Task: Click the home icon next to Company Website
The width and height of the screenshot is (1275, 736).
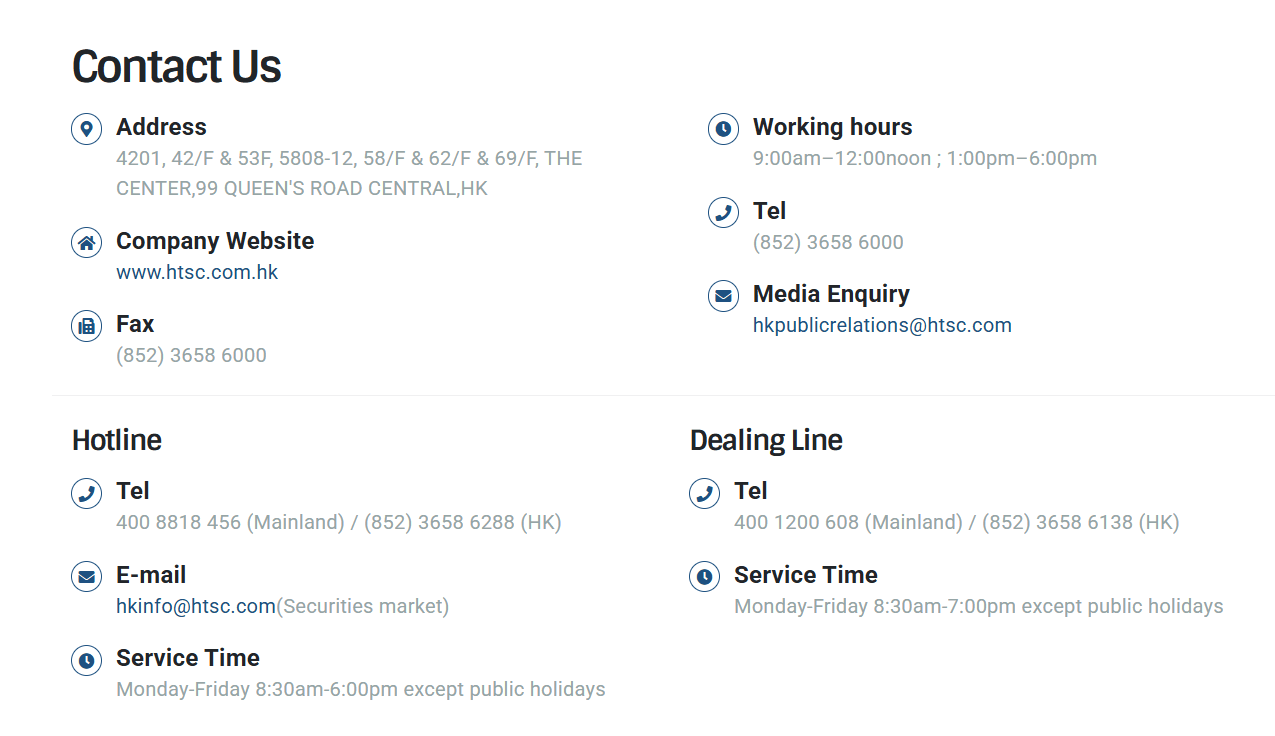Action: pos(87,243)
